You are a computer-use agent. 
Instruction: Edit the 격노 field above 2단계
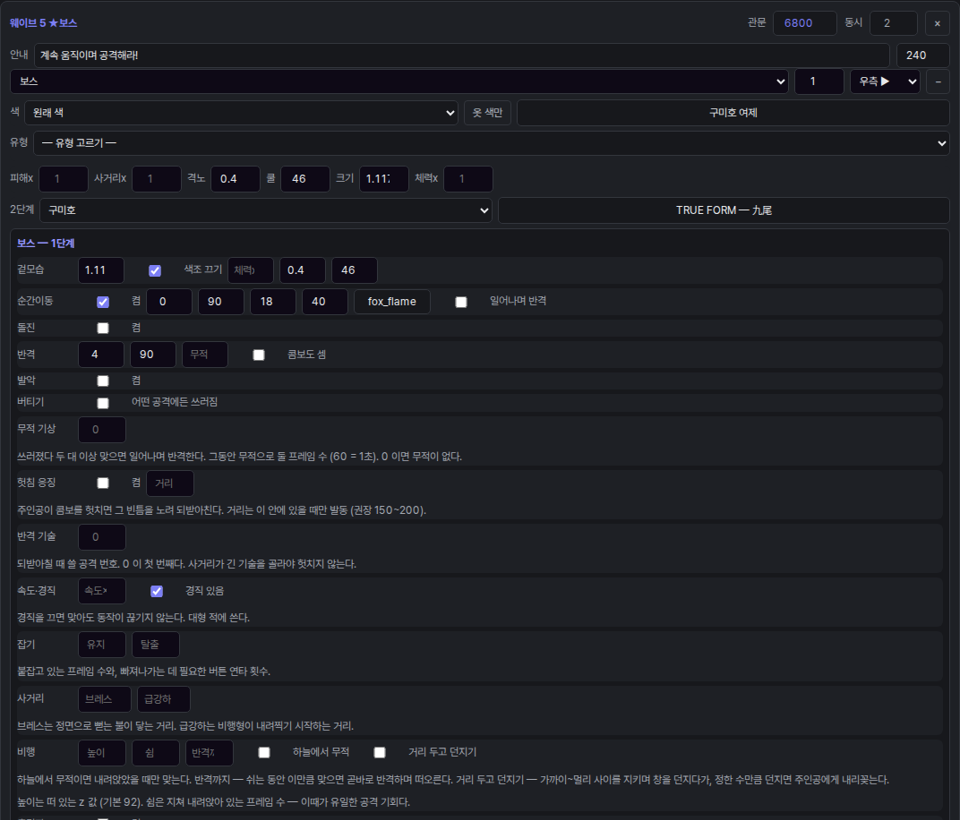pyautogui.click(x=235, y=179)
